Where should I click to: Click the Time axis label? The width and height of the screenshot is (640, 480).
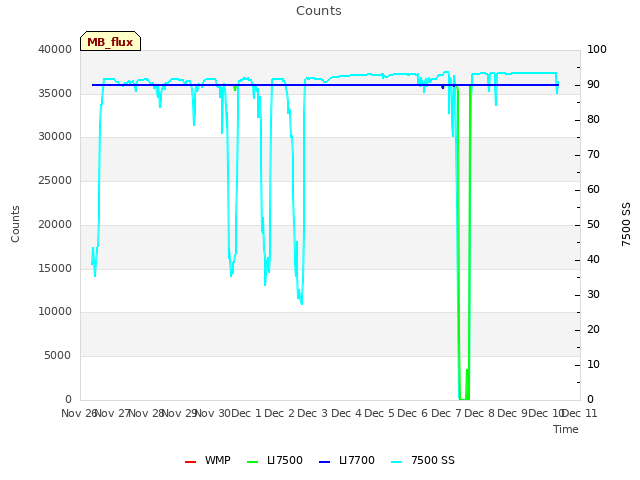[566, 429]
